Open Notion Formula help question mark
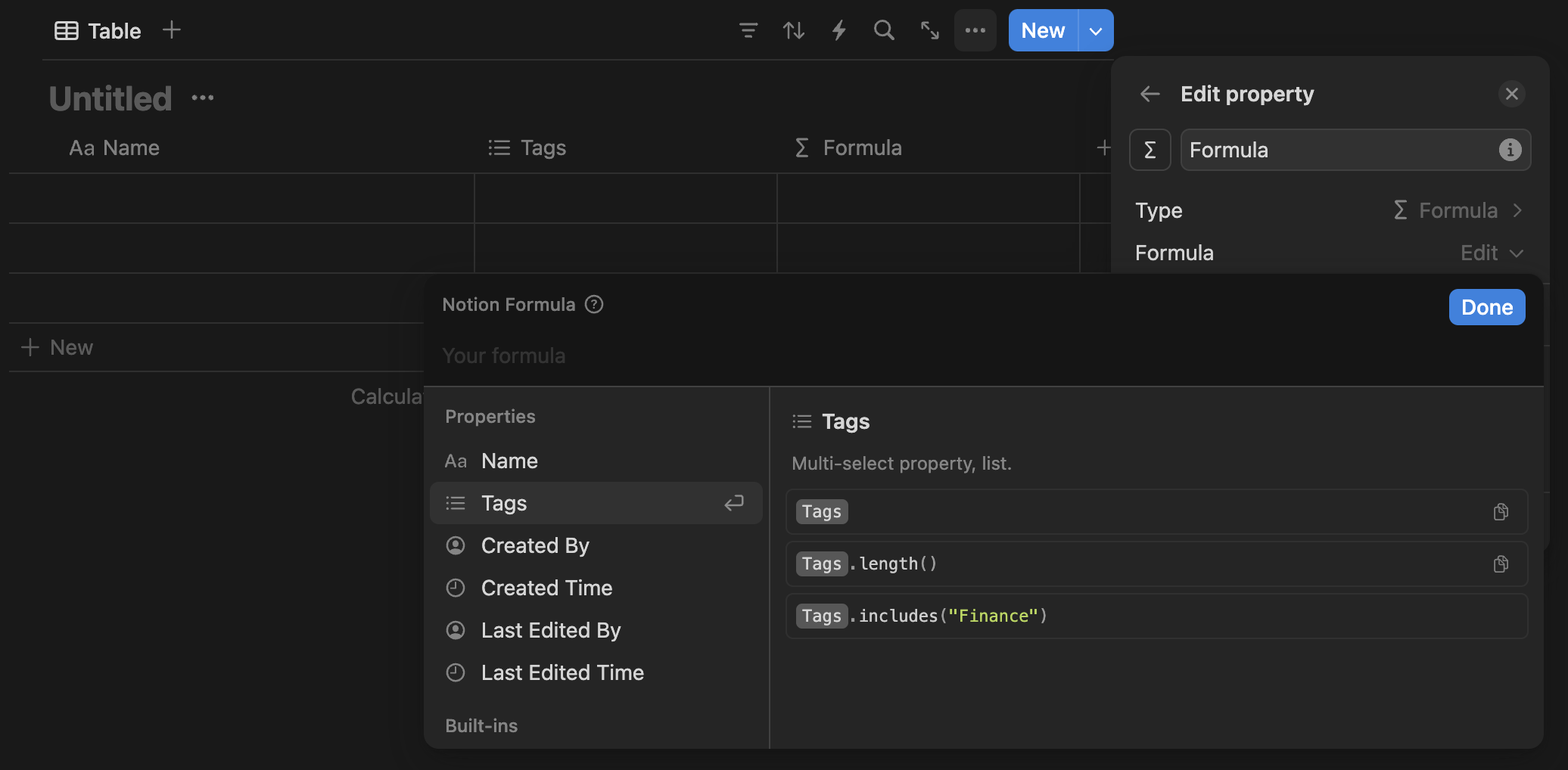 point(595,304)
